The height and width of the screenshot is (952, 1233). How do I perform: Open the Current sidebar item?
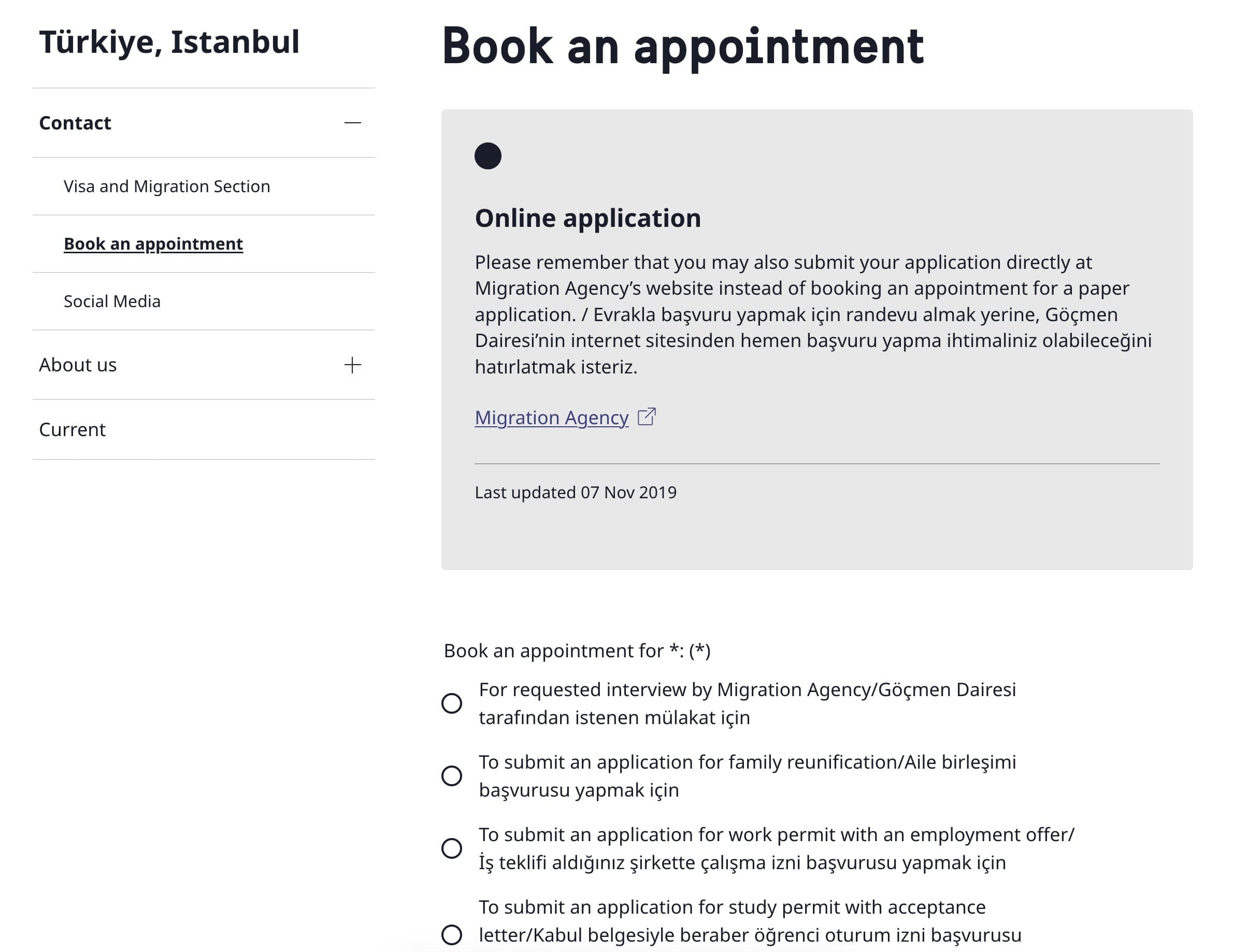tap(72, 430)
